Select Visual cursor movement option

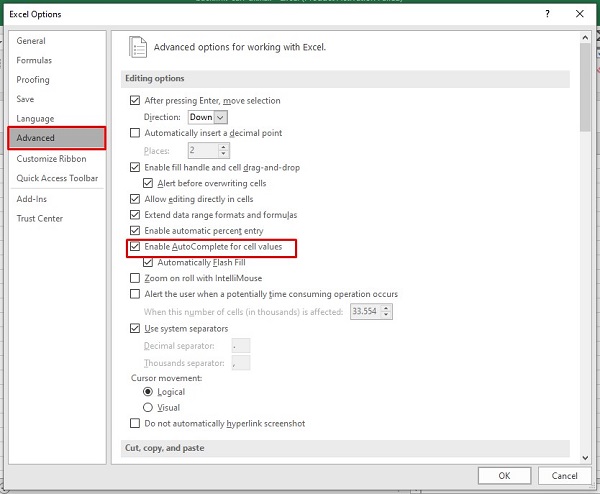click(149, 407)
